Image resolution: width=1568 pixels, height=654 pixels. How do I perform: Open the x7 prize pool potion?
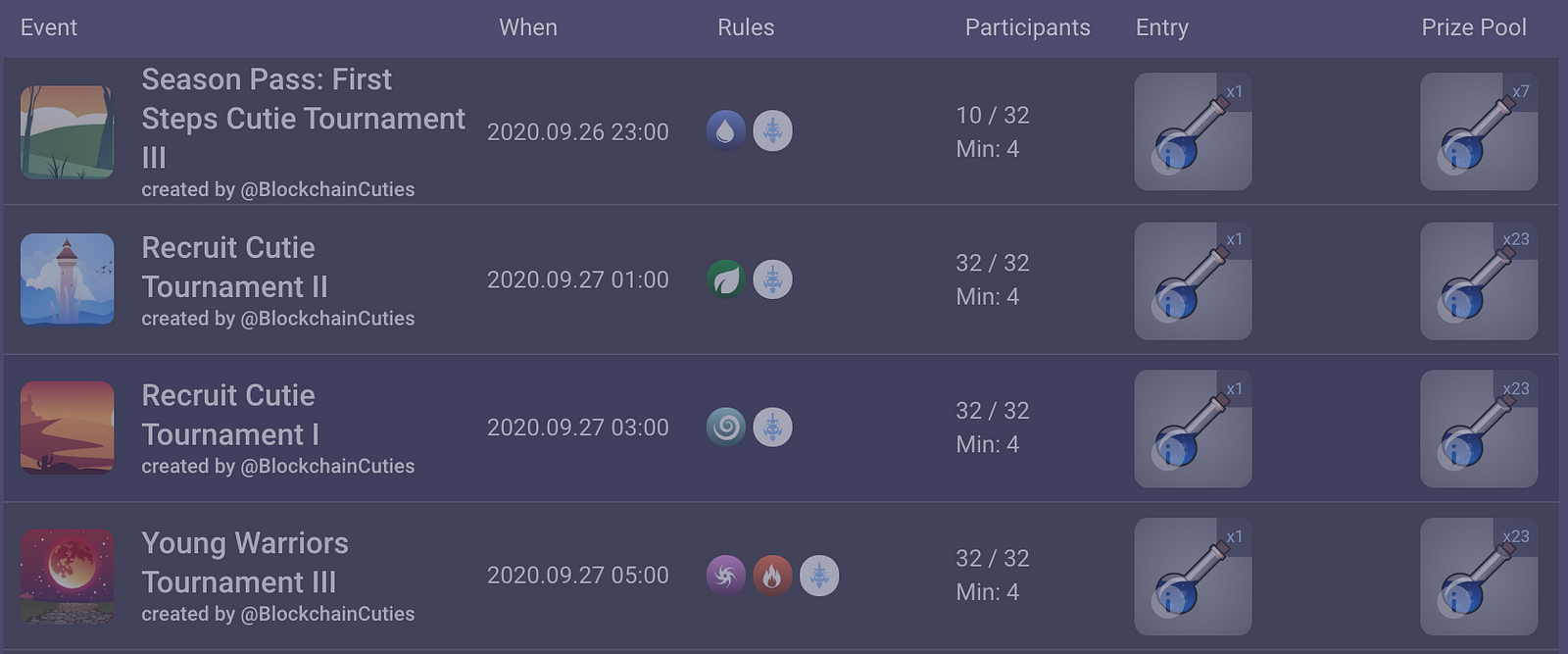point(1479,131)
